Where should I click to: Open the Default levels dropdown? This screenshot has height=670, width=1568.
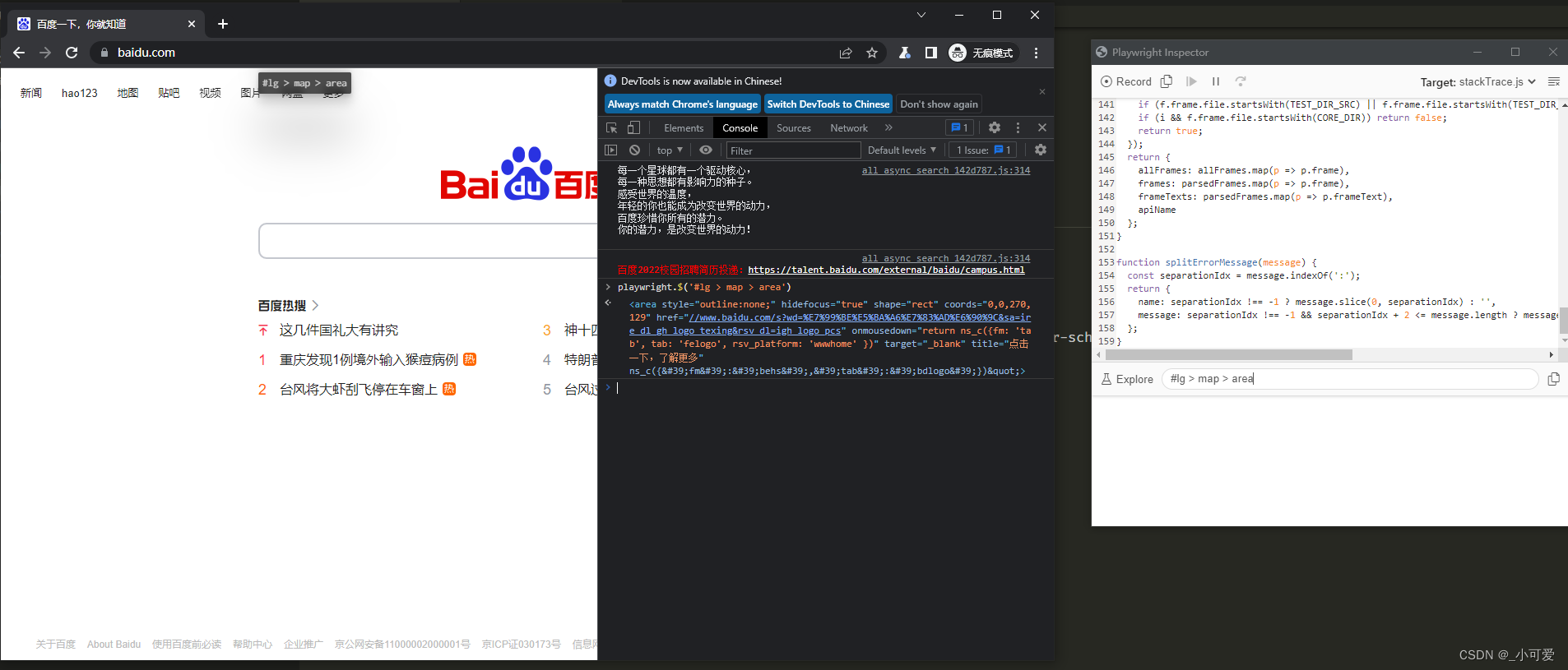tap(902, 150)
